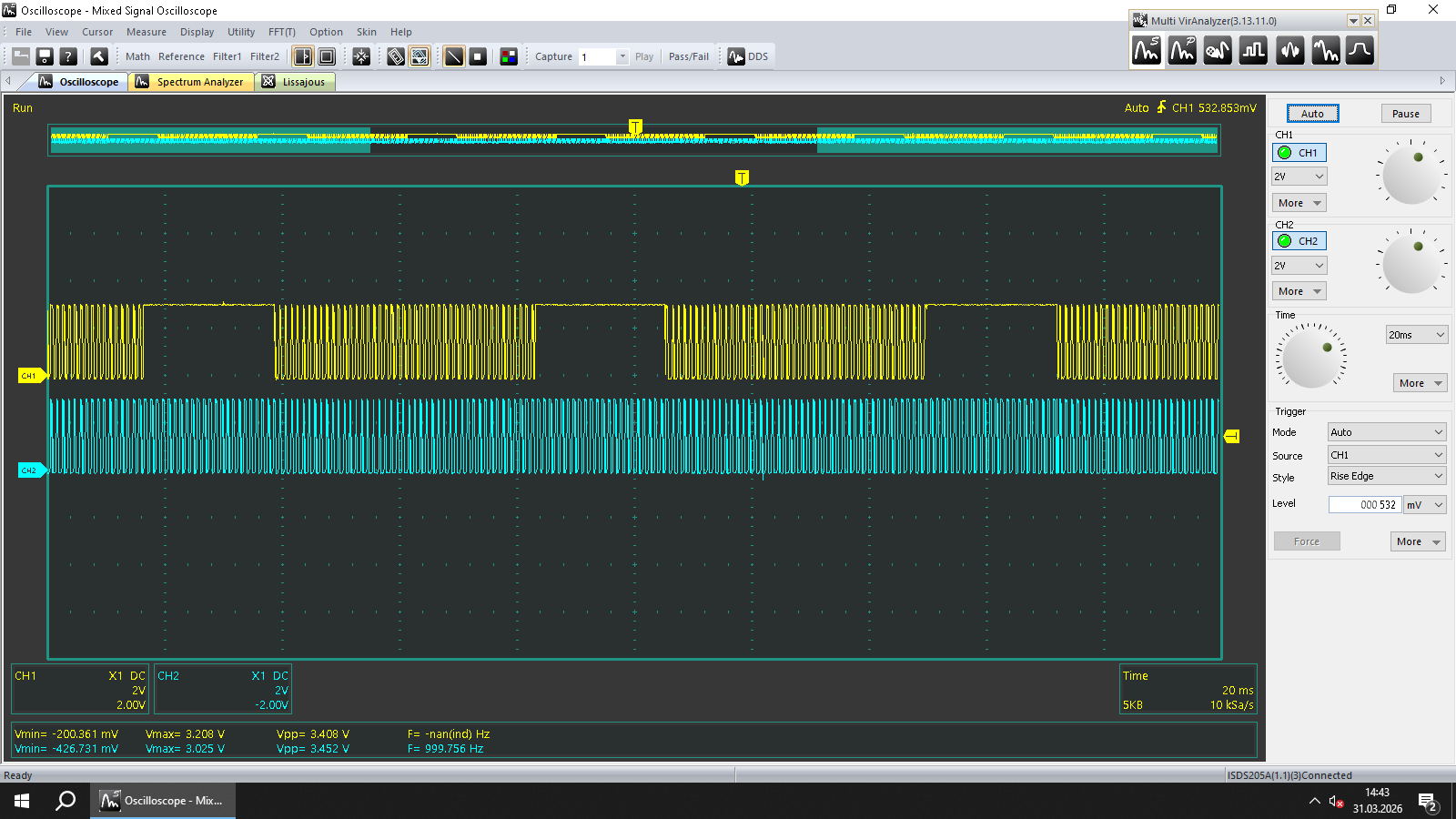The width and height of the screenshot is (1456, 819).
Task: Click the save (floppy disk) toolbar icon
Action: (44, 56)
